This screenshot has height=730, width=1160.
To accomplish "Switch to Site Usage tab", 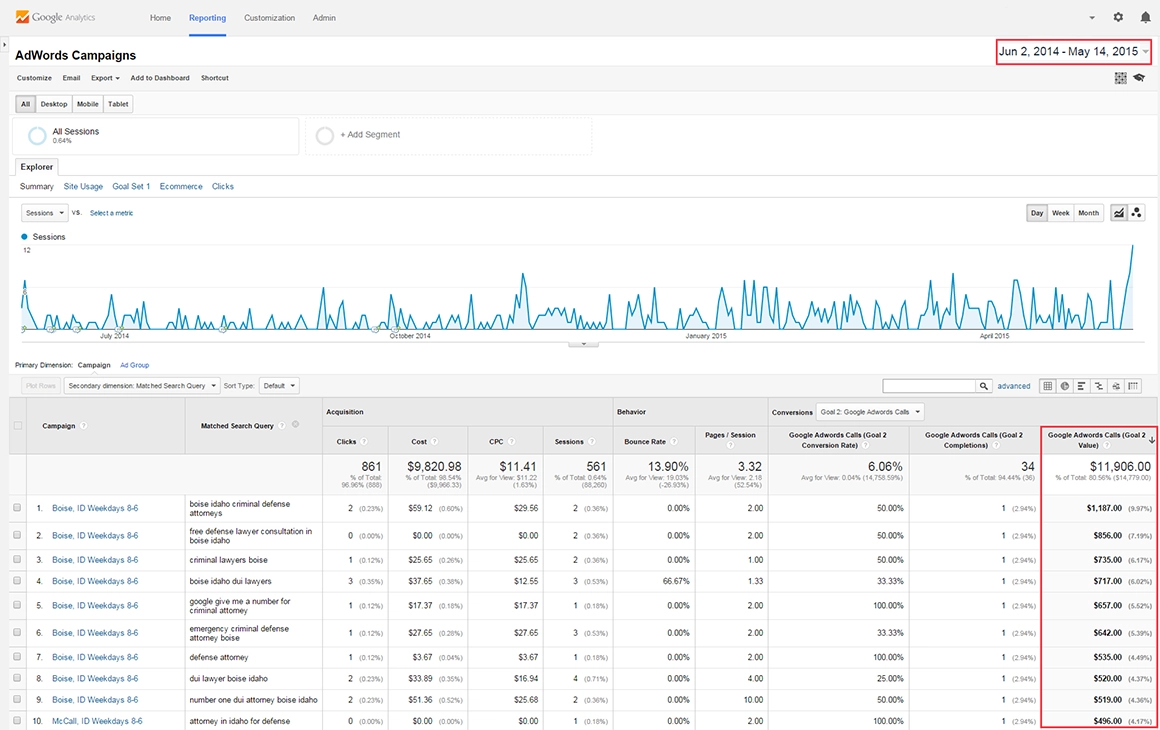I will point(83,186).
